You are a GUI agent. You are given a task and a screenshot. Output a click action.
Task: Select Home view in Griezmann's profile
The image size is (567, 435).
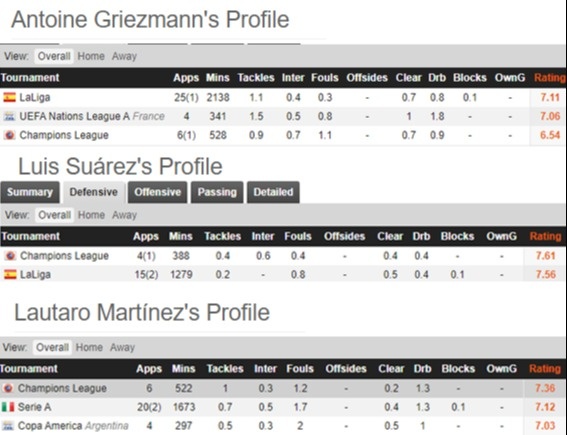point(91,56)
